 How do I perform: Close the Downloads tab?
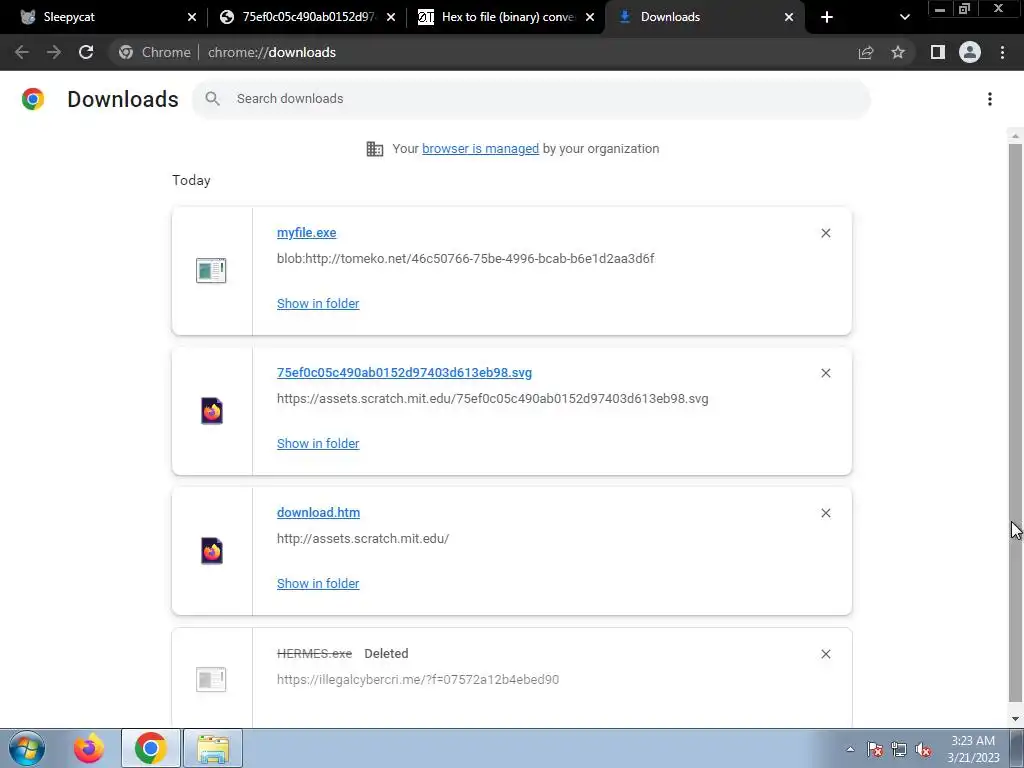[x=789, y=17]
